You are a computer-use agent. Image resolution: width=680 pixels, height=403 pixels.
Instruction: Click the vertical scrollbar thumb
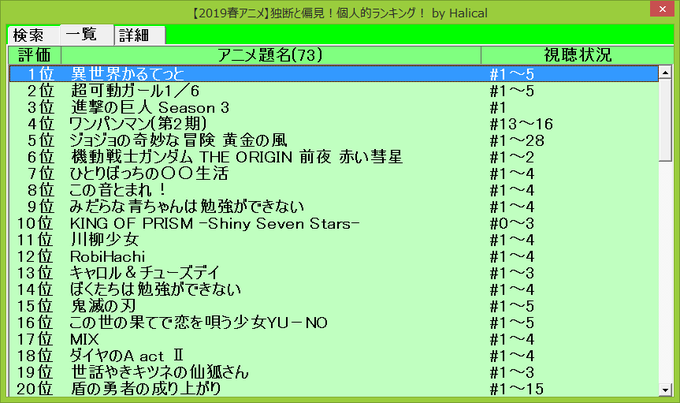pos(665,120)
